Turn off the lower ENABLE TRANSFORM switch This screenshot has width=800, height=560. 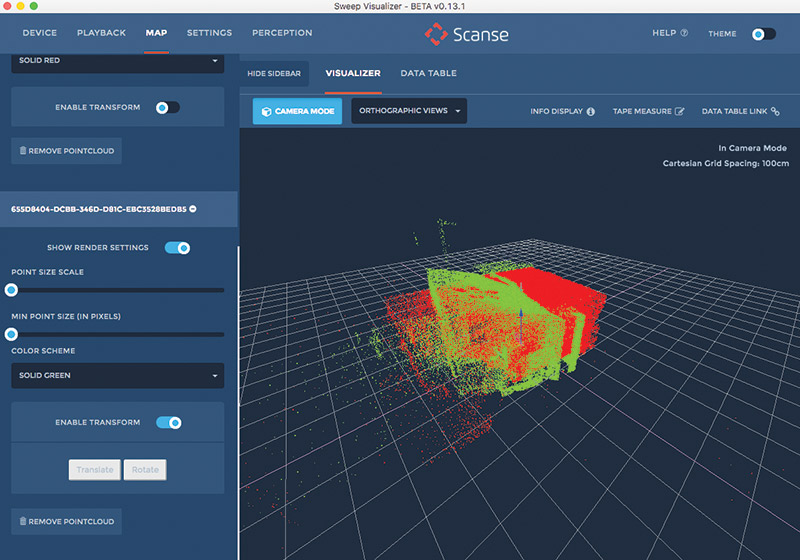tap(169, 423)
